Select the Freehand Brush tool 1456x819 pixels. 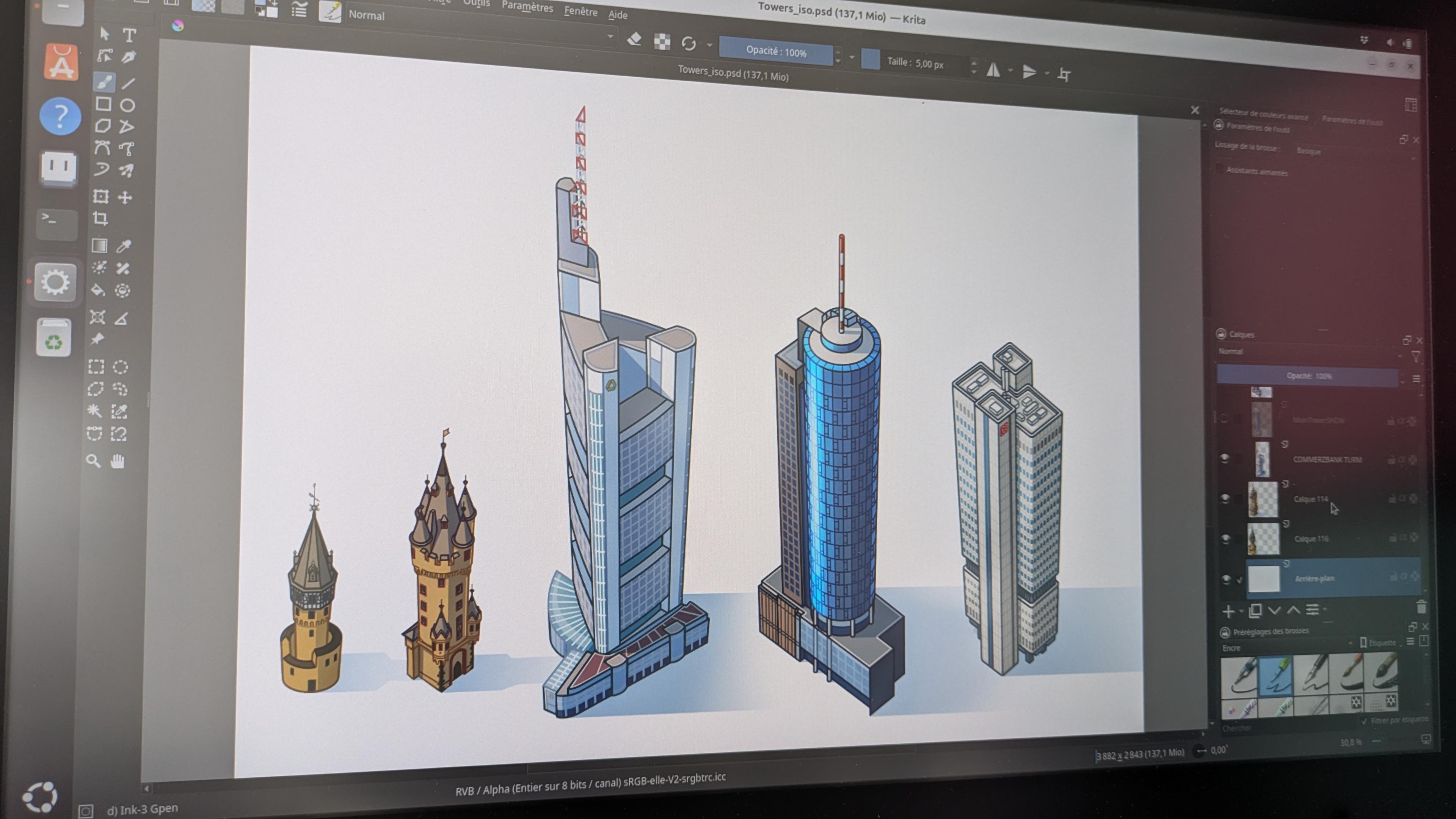(104, 82)
